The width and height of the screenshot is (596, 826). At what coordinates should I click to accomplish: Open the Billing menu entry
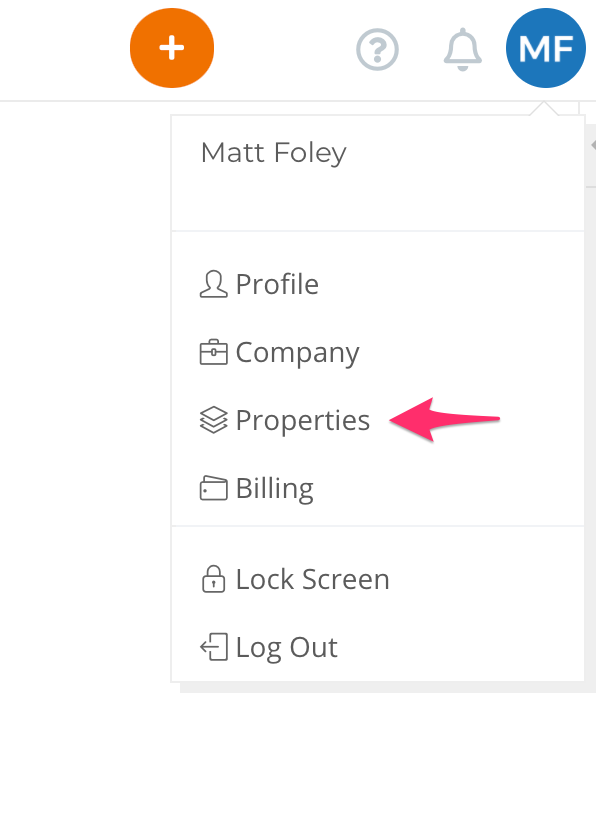coord(275,489)
